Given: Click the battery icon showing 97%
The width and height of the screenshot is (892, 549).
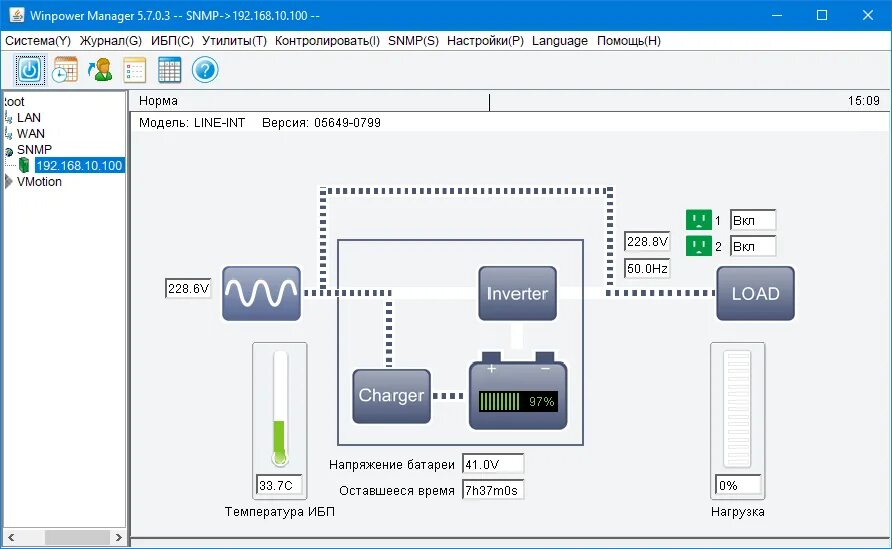Looking at the screenshot, I should (518, 391).
